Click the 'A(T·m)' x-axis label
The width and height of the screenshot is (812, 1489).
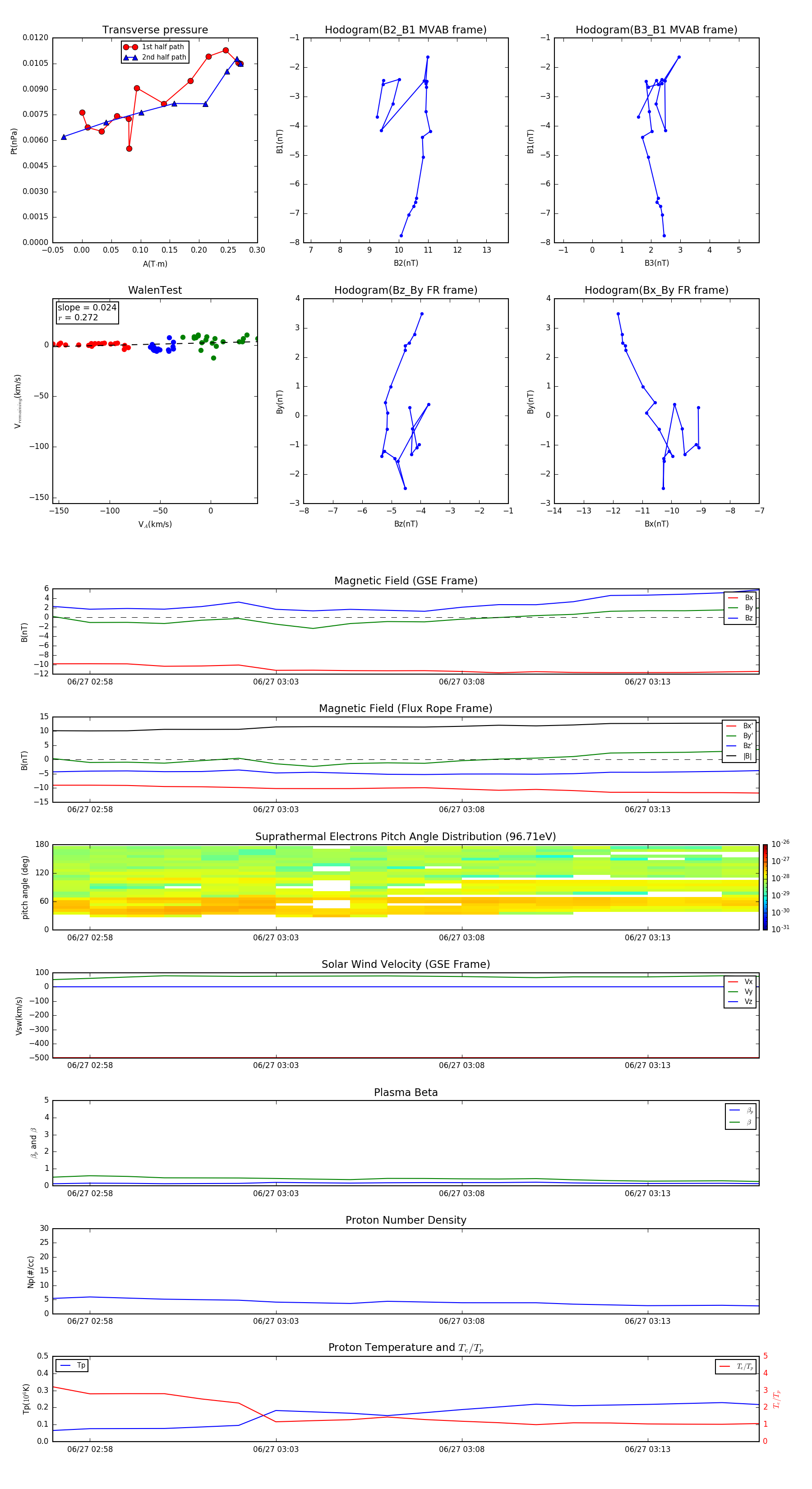(155, 264)
